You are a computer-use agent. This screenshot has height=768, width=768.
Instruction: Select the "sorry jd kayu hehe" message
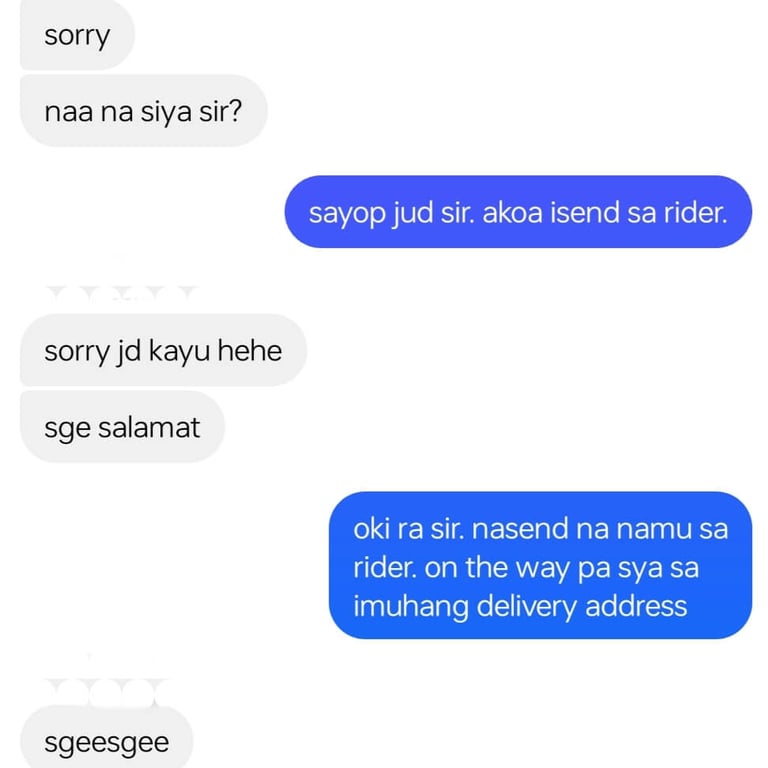click(x=163, y=350)
